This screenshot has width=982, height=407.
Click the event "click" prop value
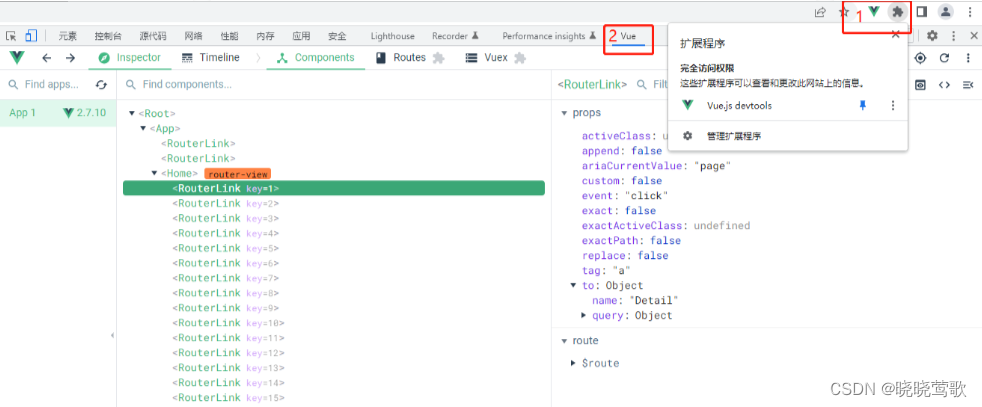point(646,196)
